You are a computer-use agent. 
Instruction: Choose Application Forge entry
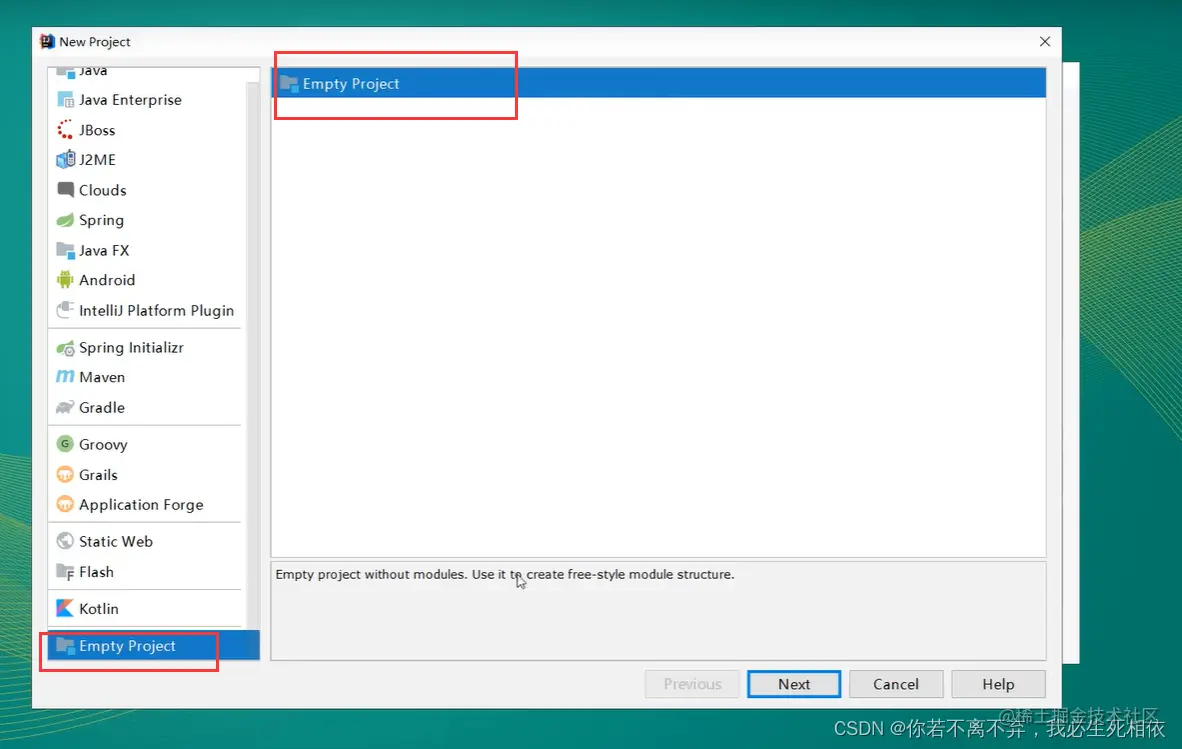point(145,504)
